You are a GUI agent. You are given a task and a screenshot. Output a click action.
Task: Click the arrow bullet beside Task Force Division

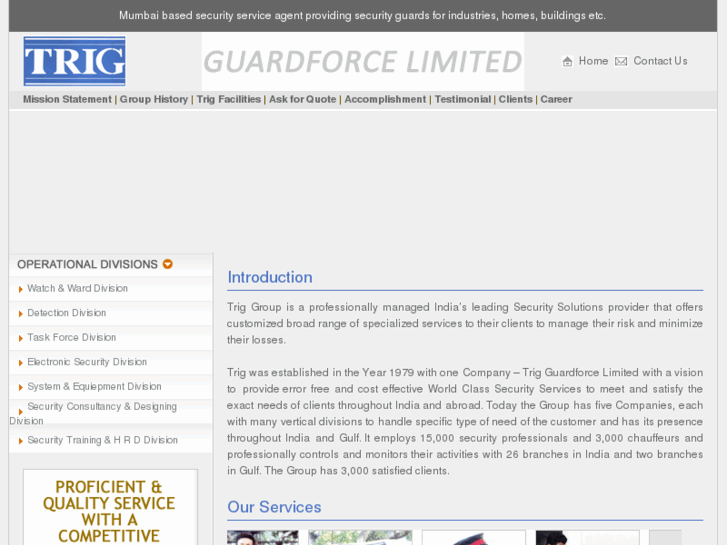[x=20, y=339]
